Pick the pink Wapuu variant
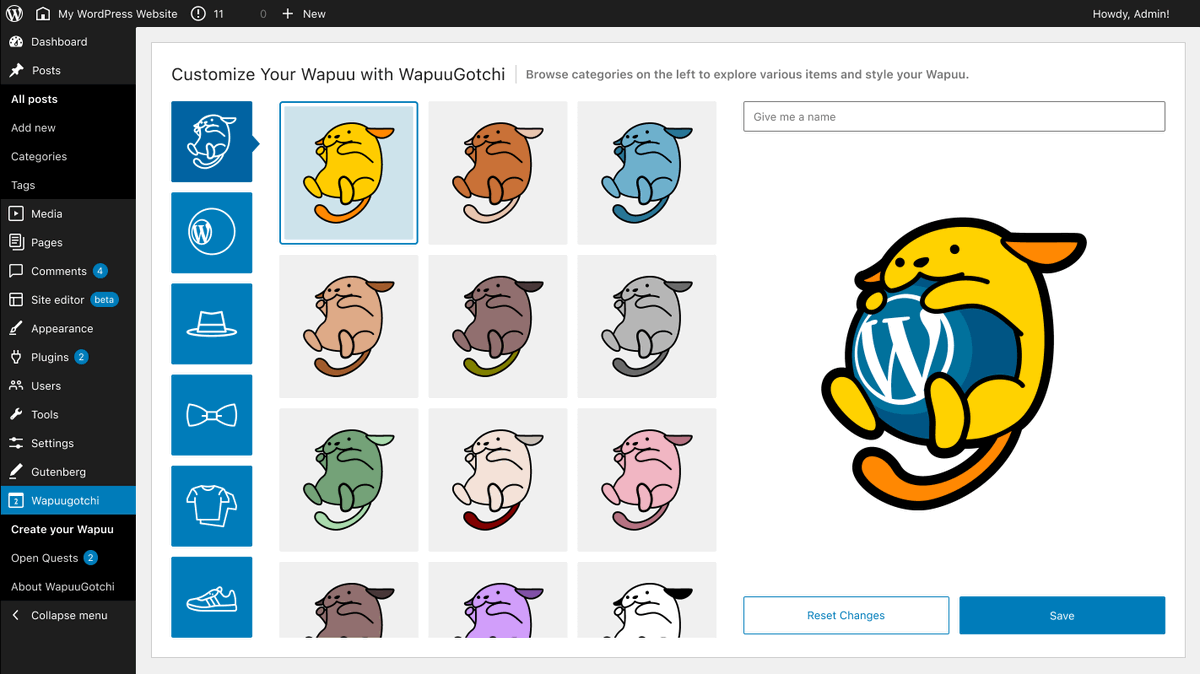The height and width of the screenshot is (674, 1200). coord(647,479)
